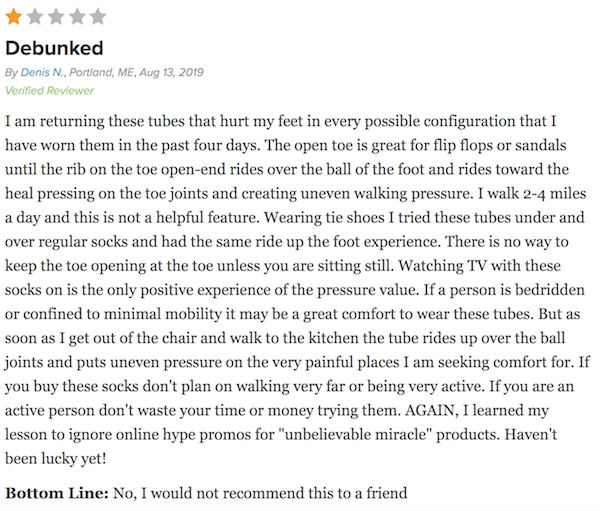Screen dimensions: 600x511
Task: Click the Aug 13, 2019 date
Action: pos(171,72)
